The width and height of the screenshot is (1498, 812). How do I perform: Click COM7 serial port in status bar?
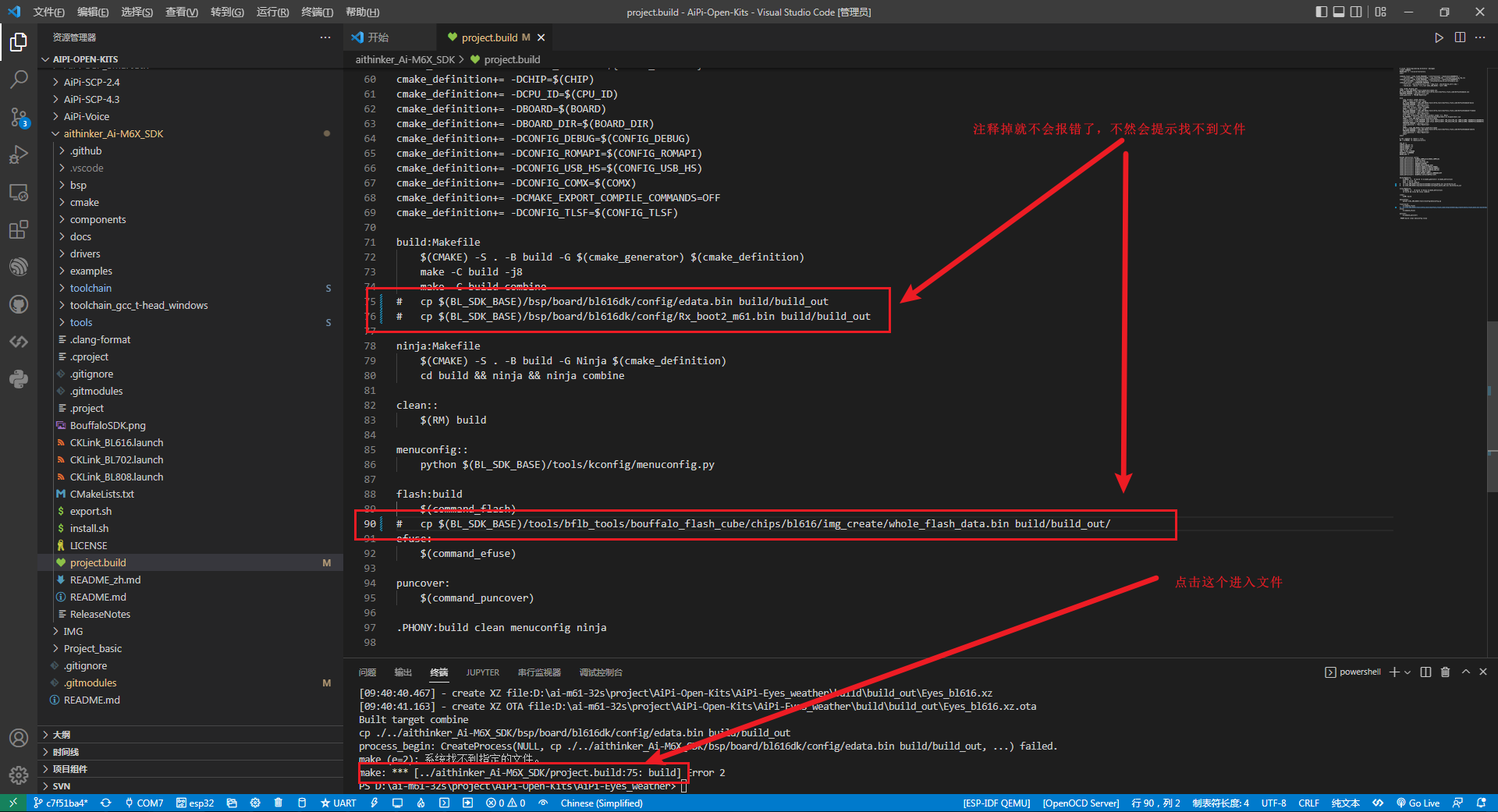pyautogui.click(x=144, y=803)
